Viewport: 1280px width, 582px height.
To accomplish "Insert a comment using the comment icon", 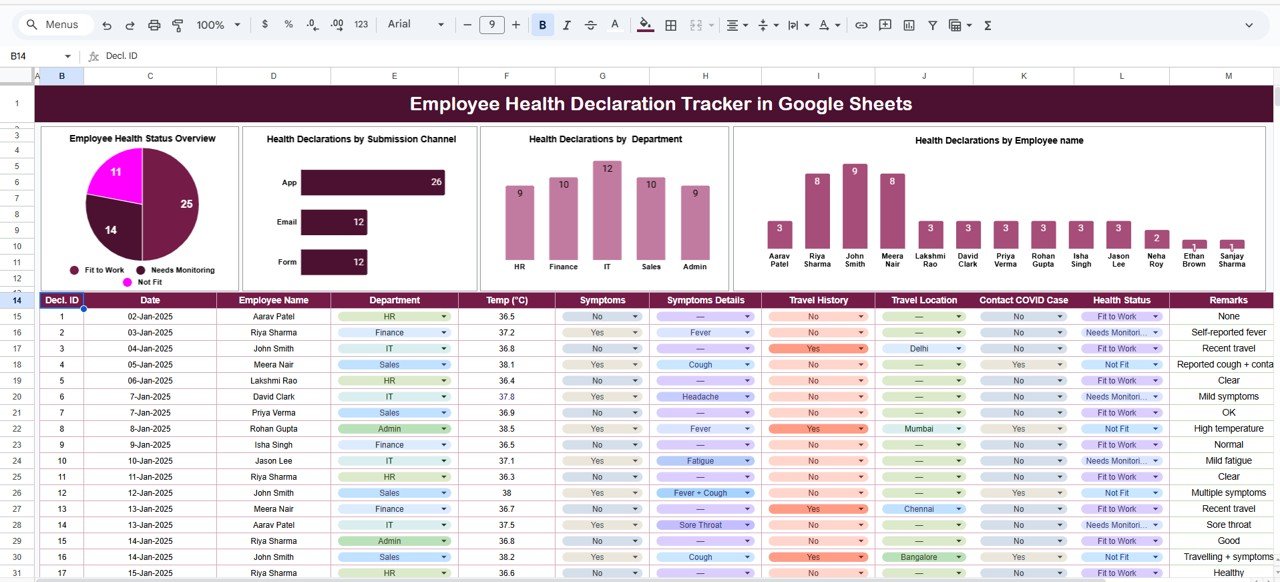I will [884, 25].
